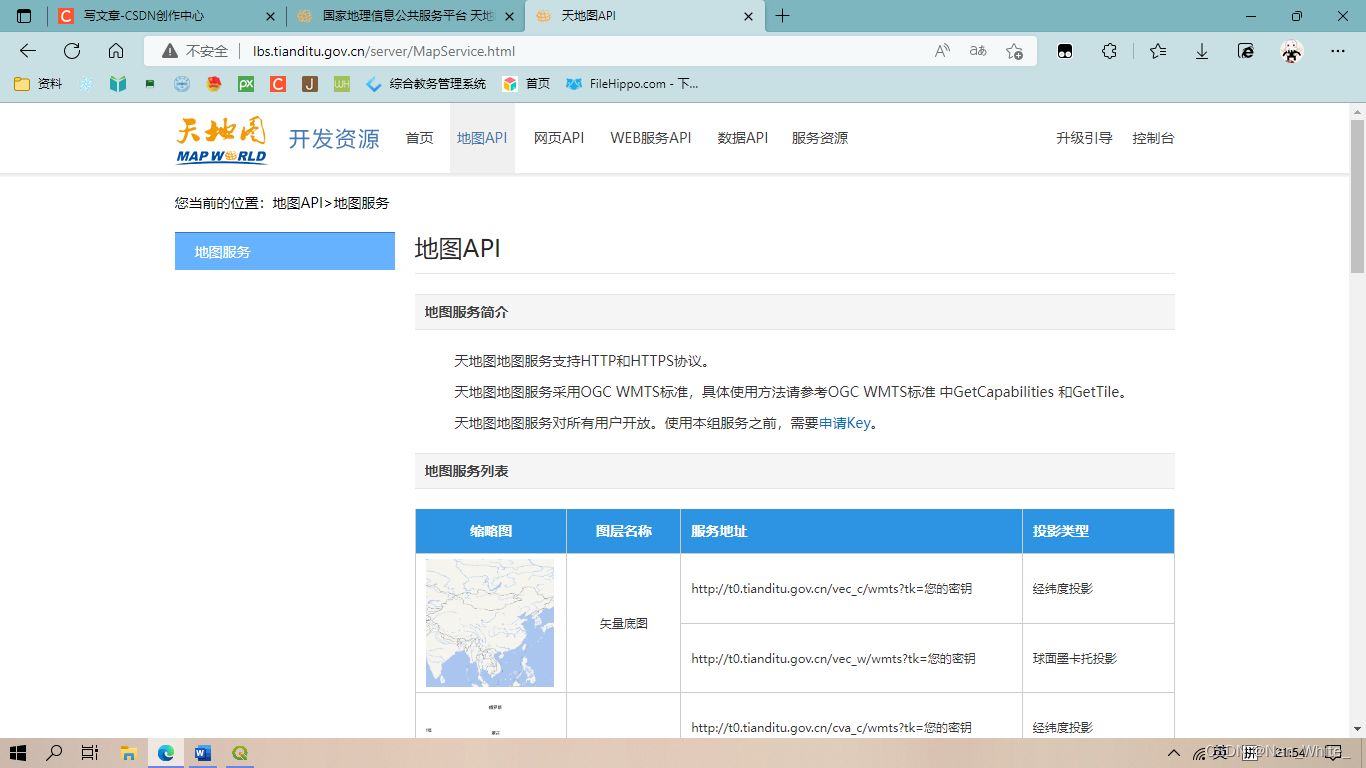The image size is (1366, 768).
Task: Reload the current page
Action: [x=72, y=51]
